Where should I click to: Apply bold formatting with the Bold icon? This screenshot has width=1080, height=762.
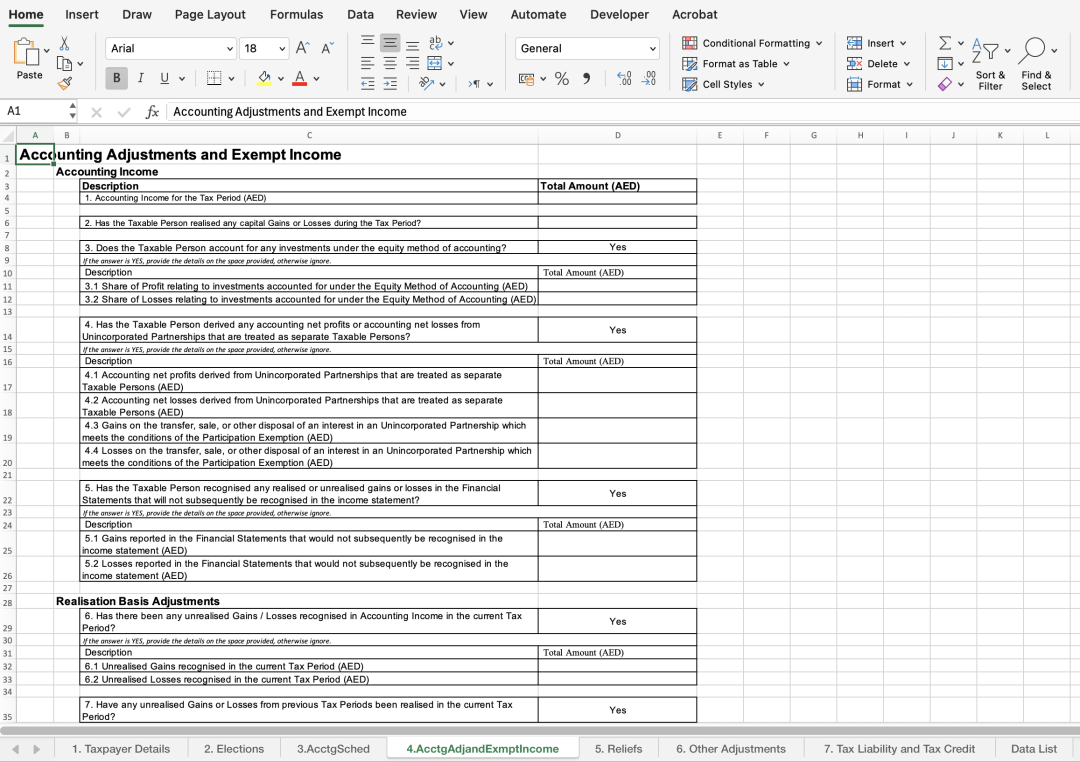tap(116, 78)
